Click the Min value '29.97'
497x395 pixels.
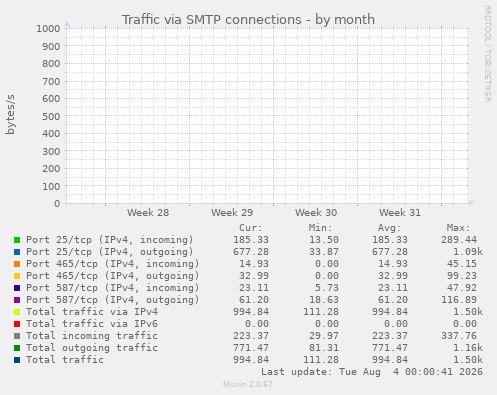tap(324, 336)
